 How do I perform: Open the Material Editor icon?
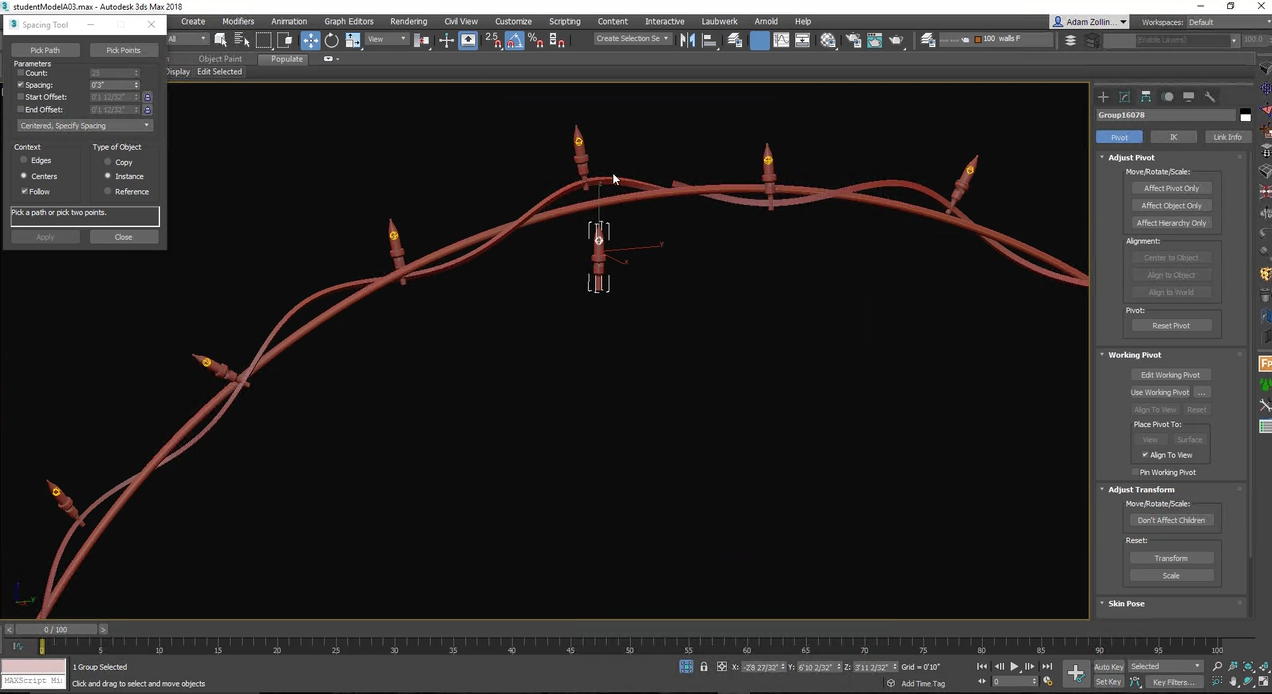pos(828,40)
